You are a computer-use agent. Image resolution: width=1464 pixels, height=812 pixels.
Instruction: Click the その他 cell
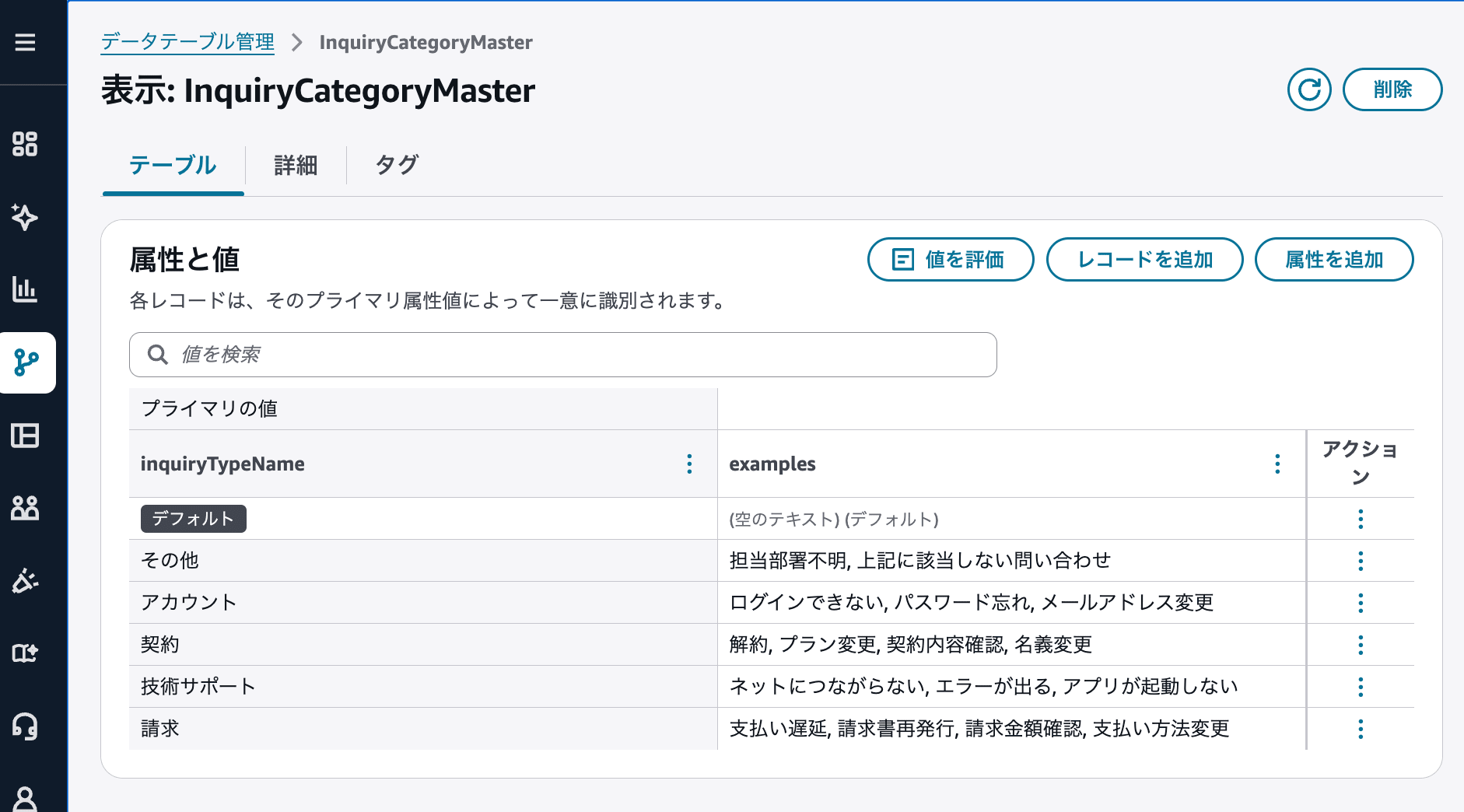click(x=423, y=561)
